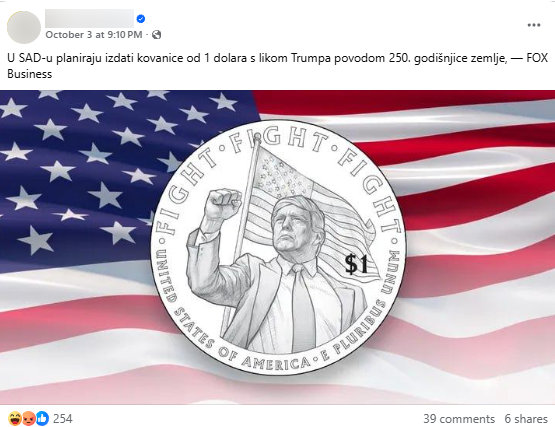This screenshot has width=555, height=427.
Task: Click the Angry reaction emoji
Action: tap(28, 419)
